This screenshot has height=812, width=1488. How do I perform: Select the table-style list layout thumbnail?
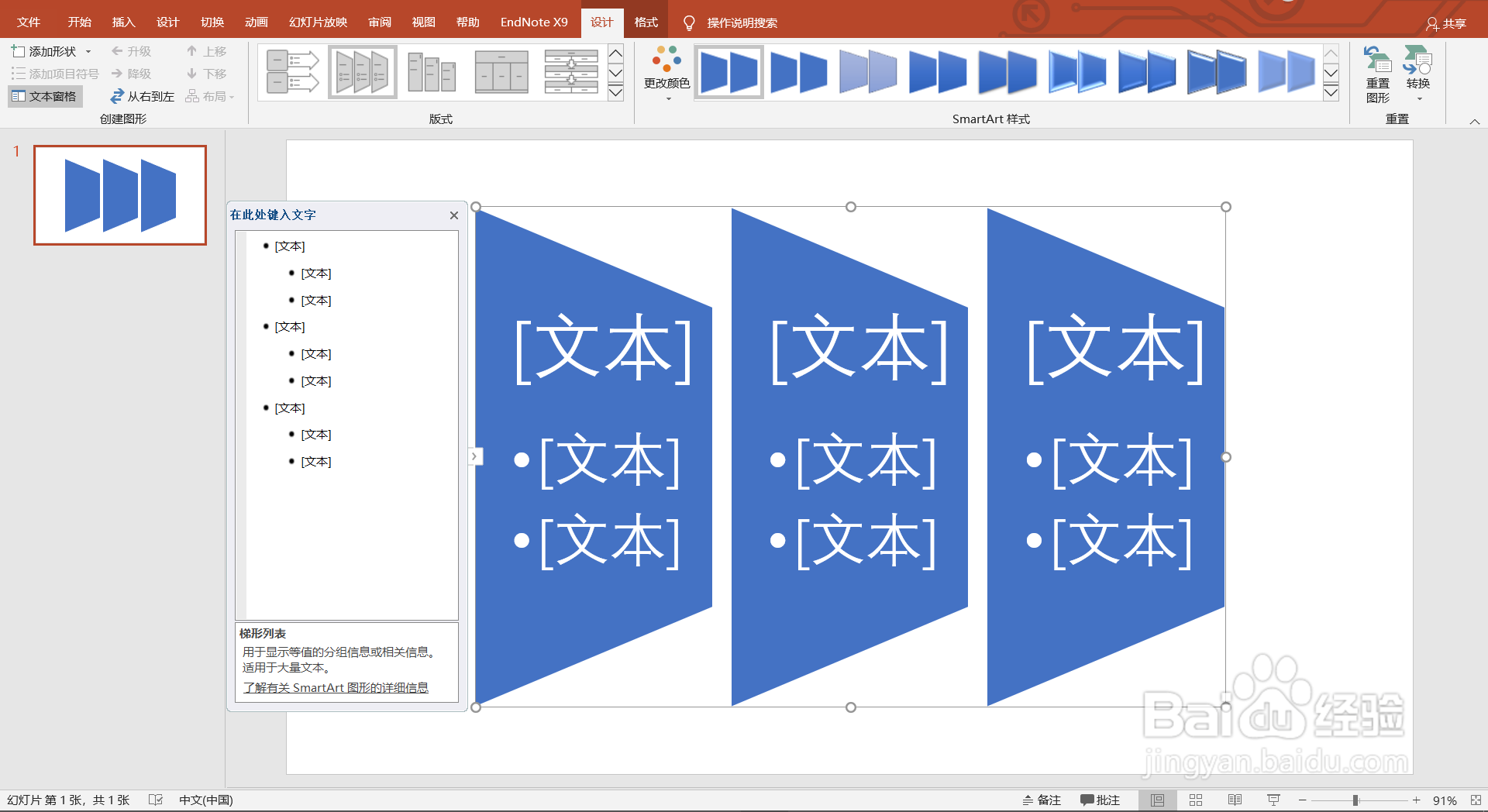point(501,72)
